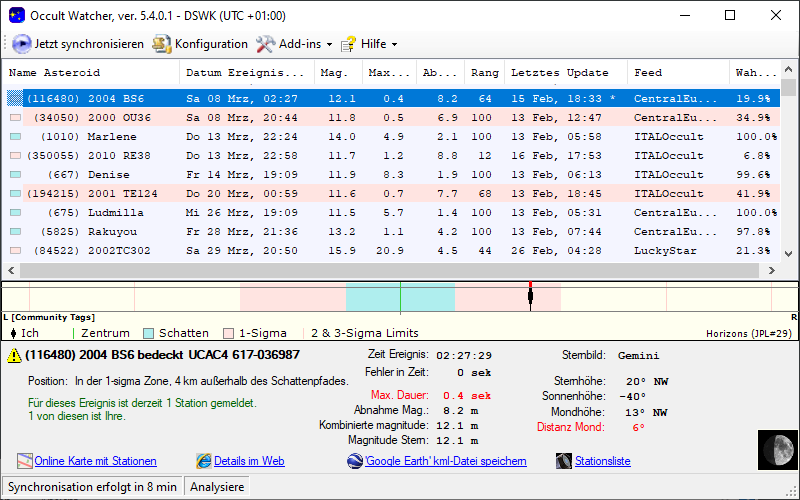Click the 19.9% probability cell
Screen dimensions: 800x500
[753, 98]
